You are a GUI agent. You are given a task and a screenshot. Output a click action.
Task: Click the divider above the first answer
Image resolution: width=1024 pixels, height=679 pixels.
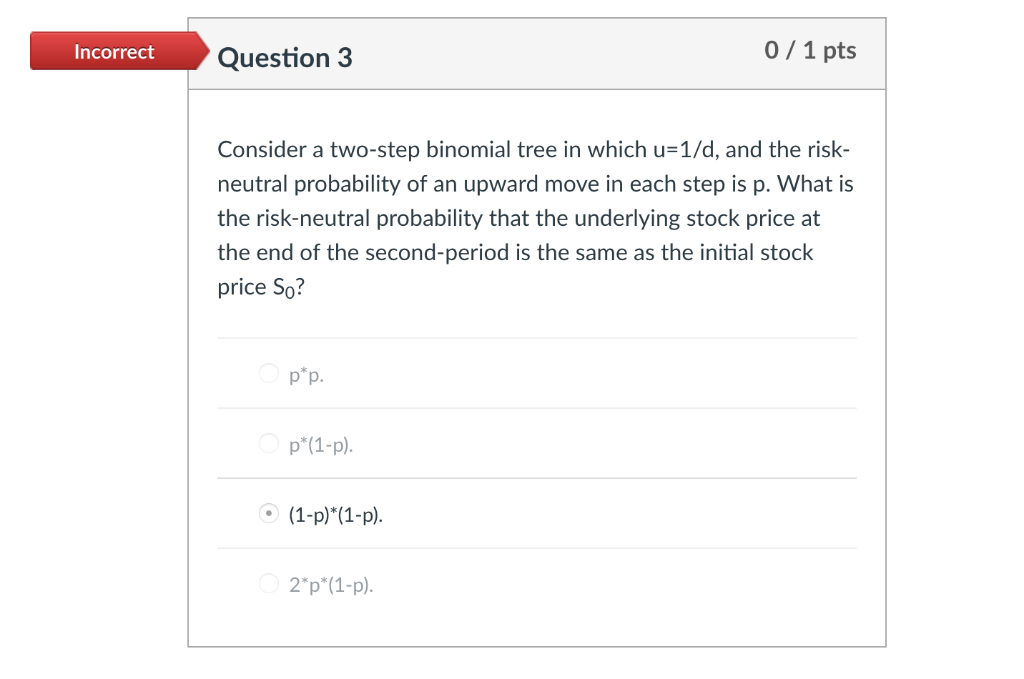(536, 338)
